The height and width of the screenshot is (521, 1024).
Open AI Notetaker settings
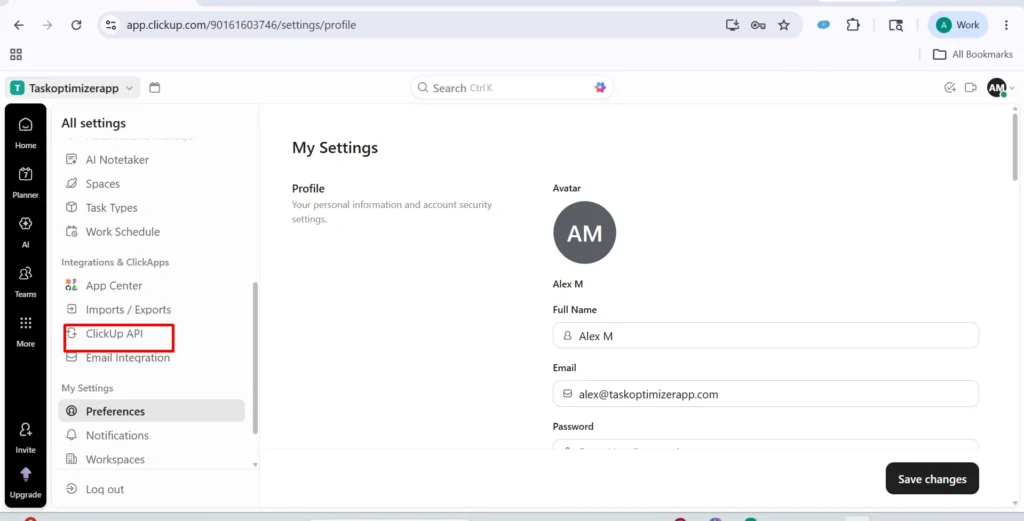pos(153,160)
